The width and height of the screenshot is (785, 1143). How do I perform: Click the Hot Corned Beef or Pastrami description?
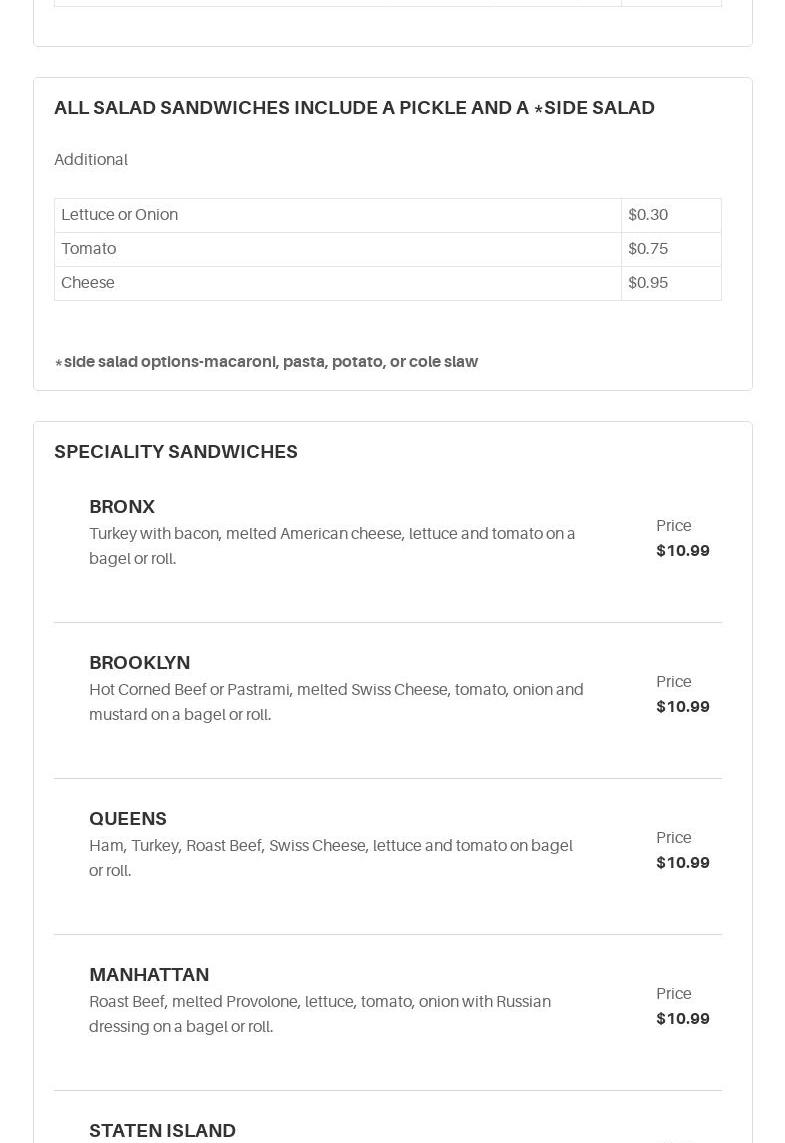click(x=336, y=702)
